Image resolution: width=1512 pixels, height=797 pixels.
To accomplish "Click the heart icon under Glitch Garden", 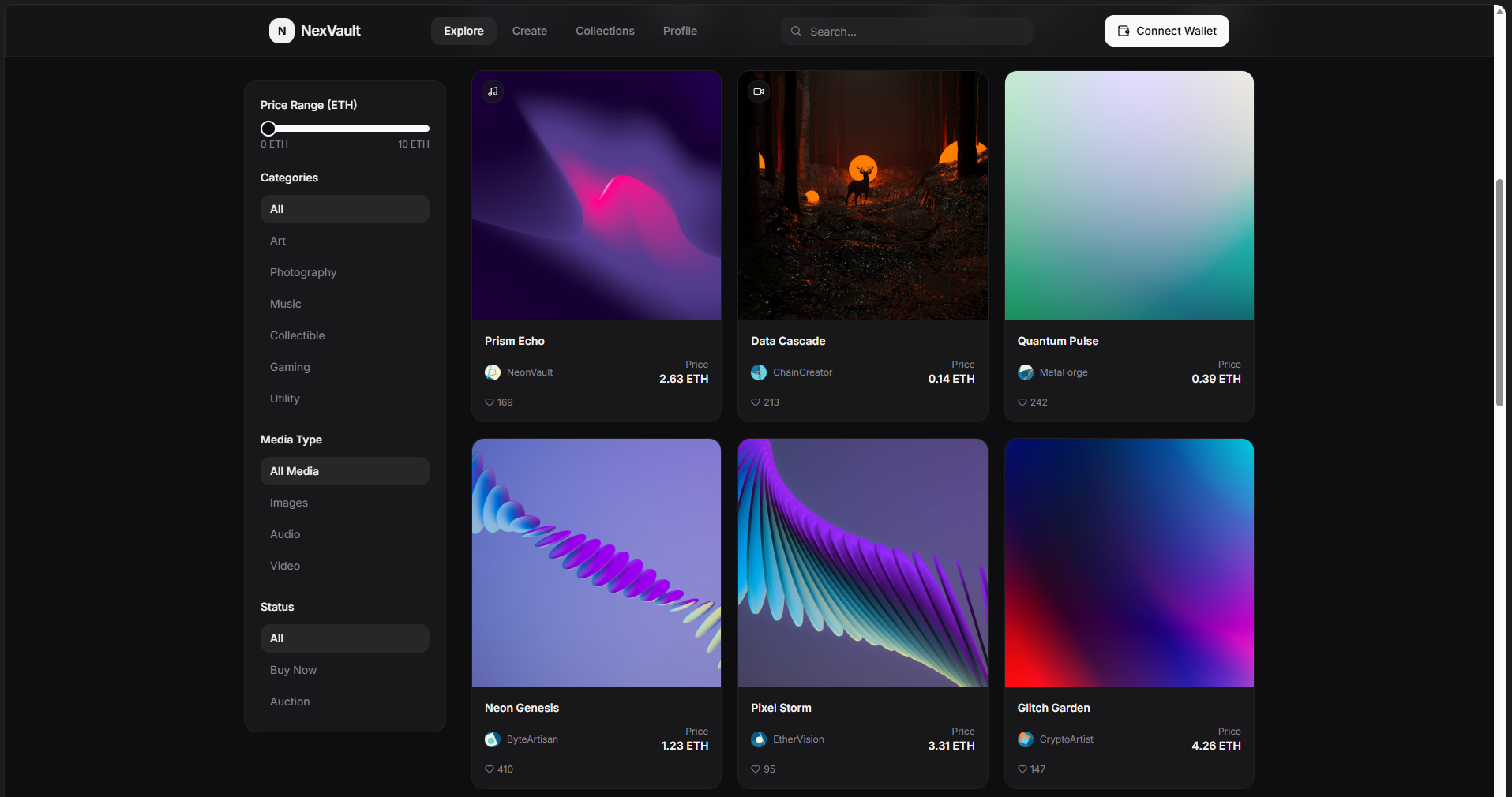I will click(x=1022, y=769).
